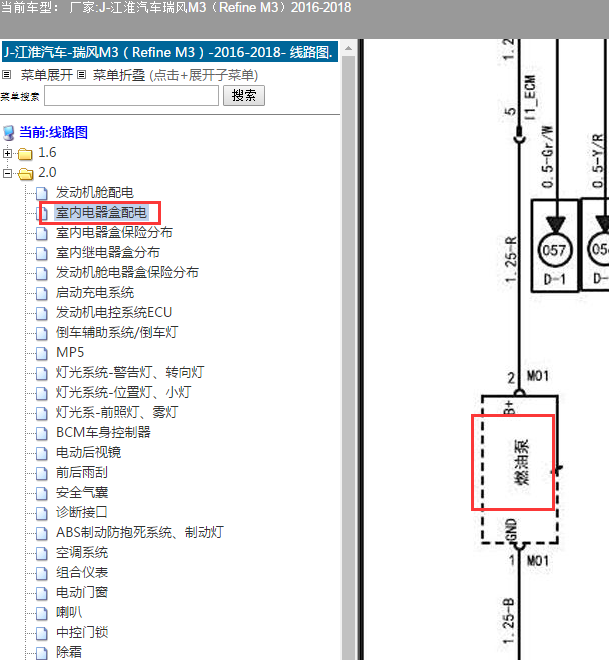The height and width of the screenshot is (660, 609).
Task: Click page icon beside 室内电器盒保险分布
Action: pos(42,233)
